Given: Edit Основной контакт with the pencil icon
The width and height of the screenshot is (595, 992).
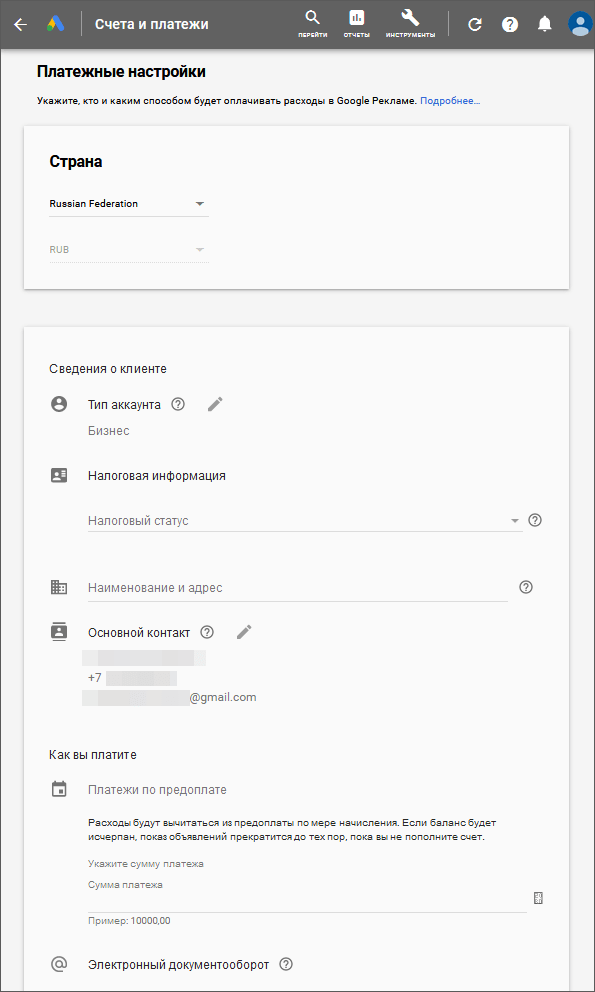Looking at the screenshot, I should pos(244,632).
